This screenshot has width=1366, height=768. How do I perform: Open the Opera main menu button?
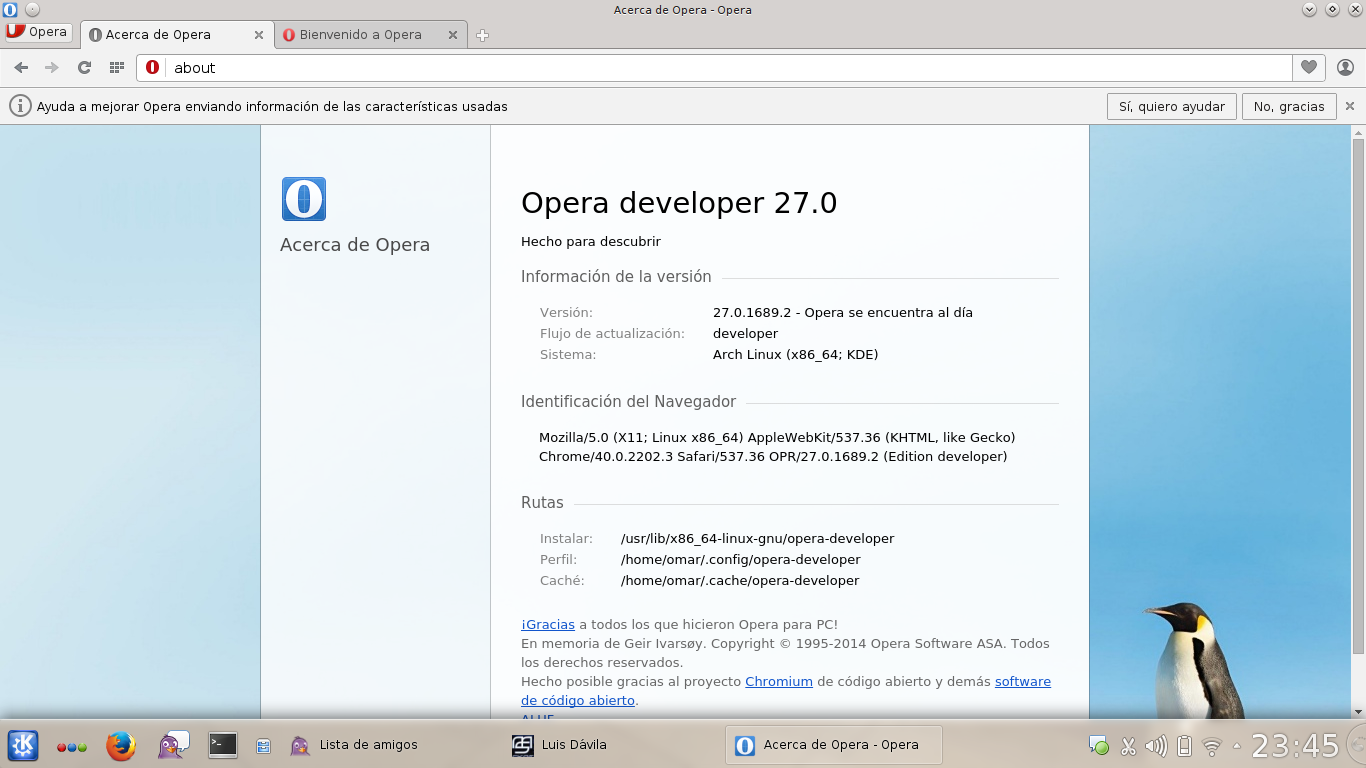click(x=39, y=32)
